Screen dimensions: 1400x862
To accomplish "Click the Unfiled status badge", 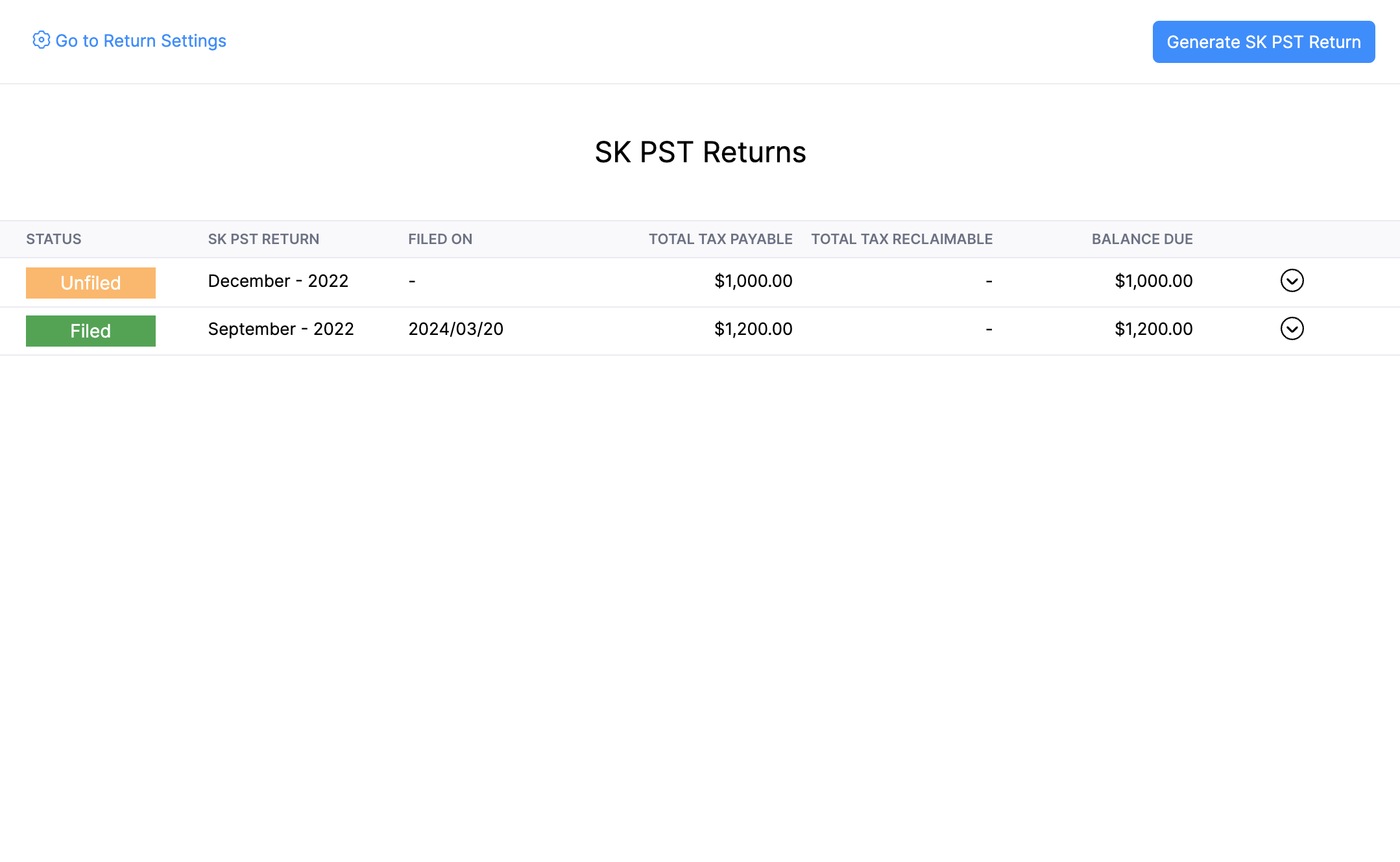I will [90, 282].
